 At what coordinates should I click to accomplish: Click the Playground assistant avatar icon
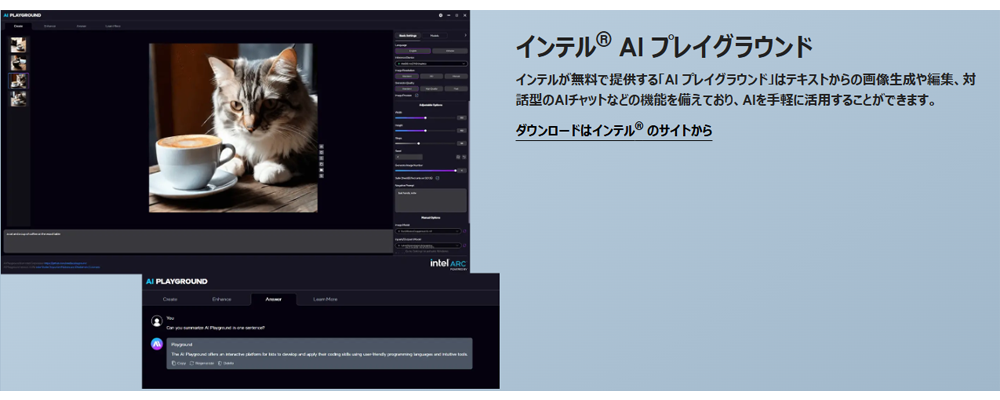(156, 344)
